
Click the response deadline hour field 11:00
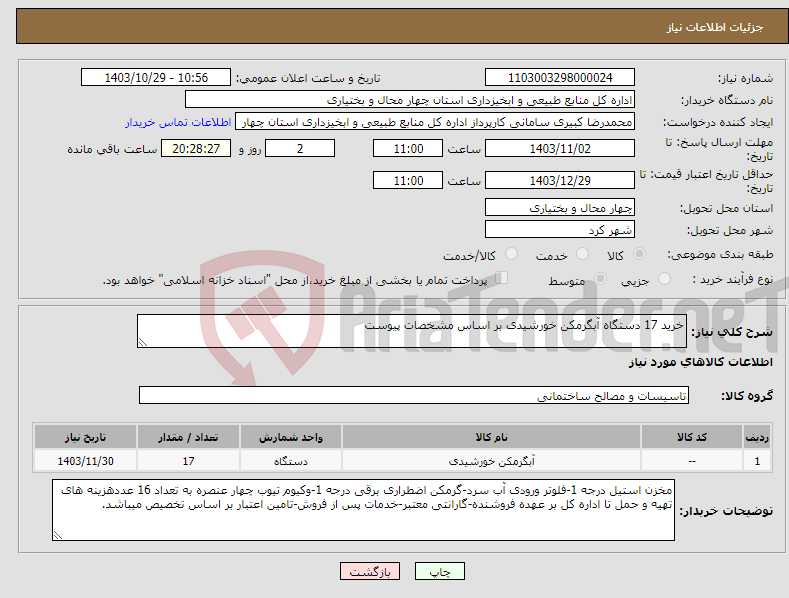[408, 148]
